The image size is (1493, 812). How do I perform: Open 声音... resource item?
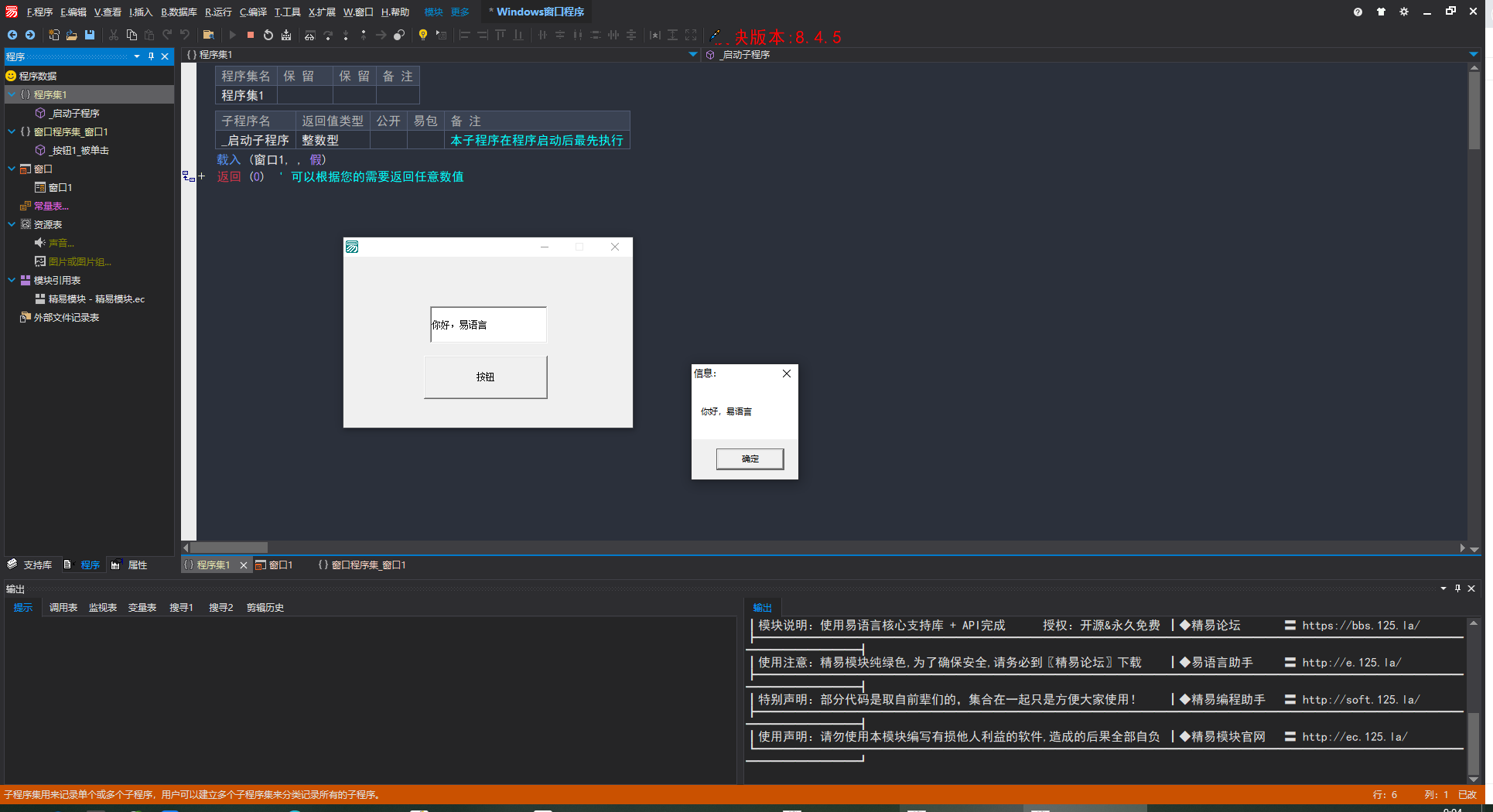coord(54,243)
